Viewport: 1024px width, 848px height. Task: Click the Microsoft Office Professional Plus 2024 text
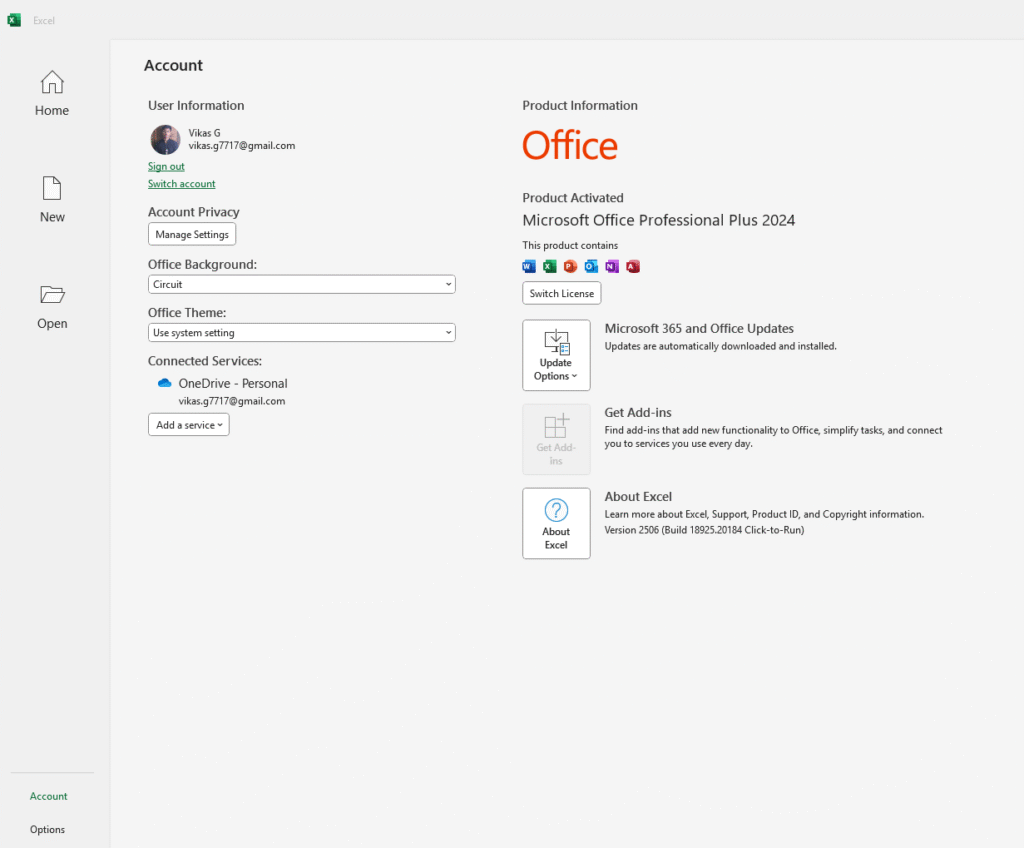658,220
